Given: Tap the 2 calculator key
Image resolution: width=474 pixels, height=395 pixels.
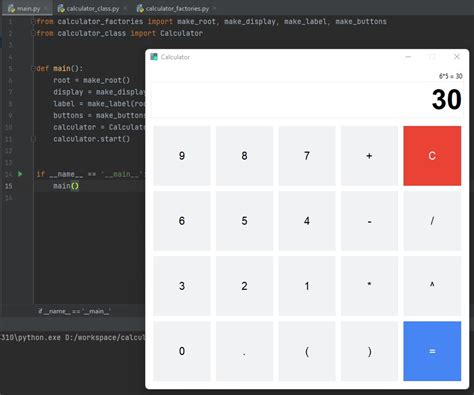Looking at the screenshot, I should pos(244,286).
